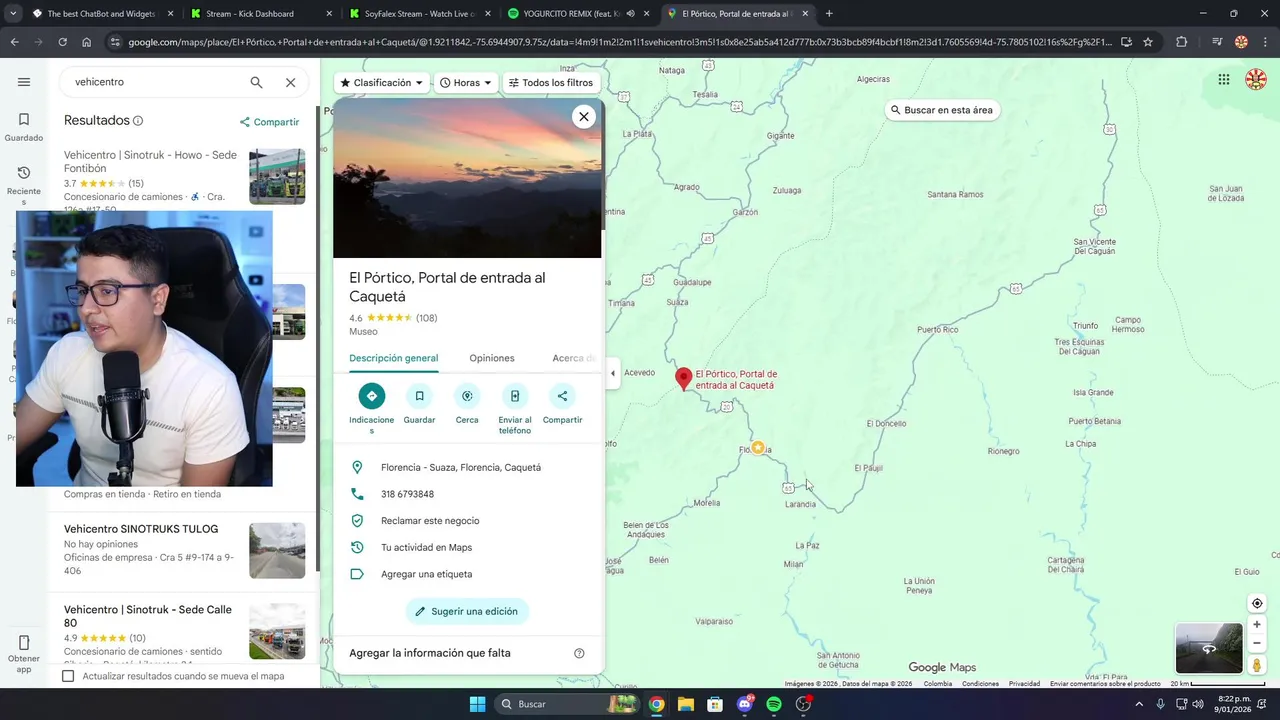This screenshot has height=720, width=1280.
Task: Click the Condiciones footer link
Action: tap(980, 684)
